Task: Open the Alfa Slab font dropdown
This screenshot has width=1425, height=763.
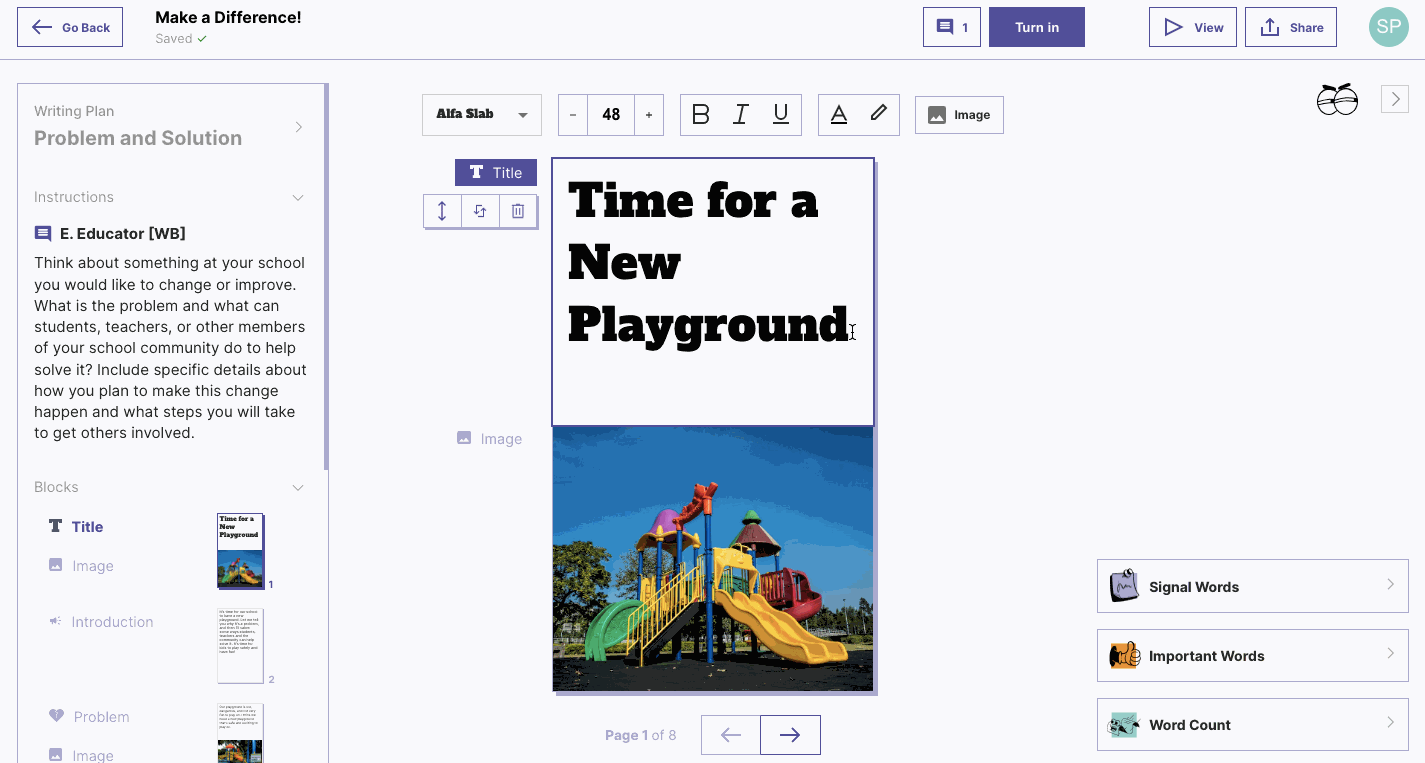Action: (x=481, y=115)
